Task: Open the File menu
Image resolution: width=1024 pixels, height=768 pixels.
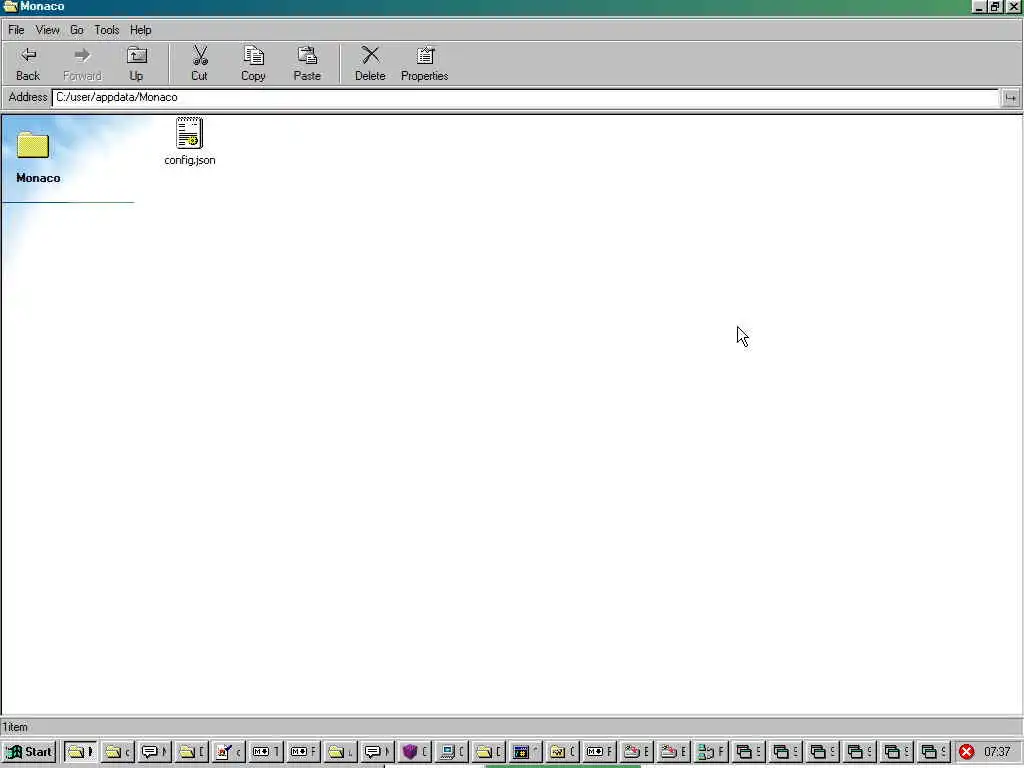Action: pyautogui.click(x=16, y=30)
